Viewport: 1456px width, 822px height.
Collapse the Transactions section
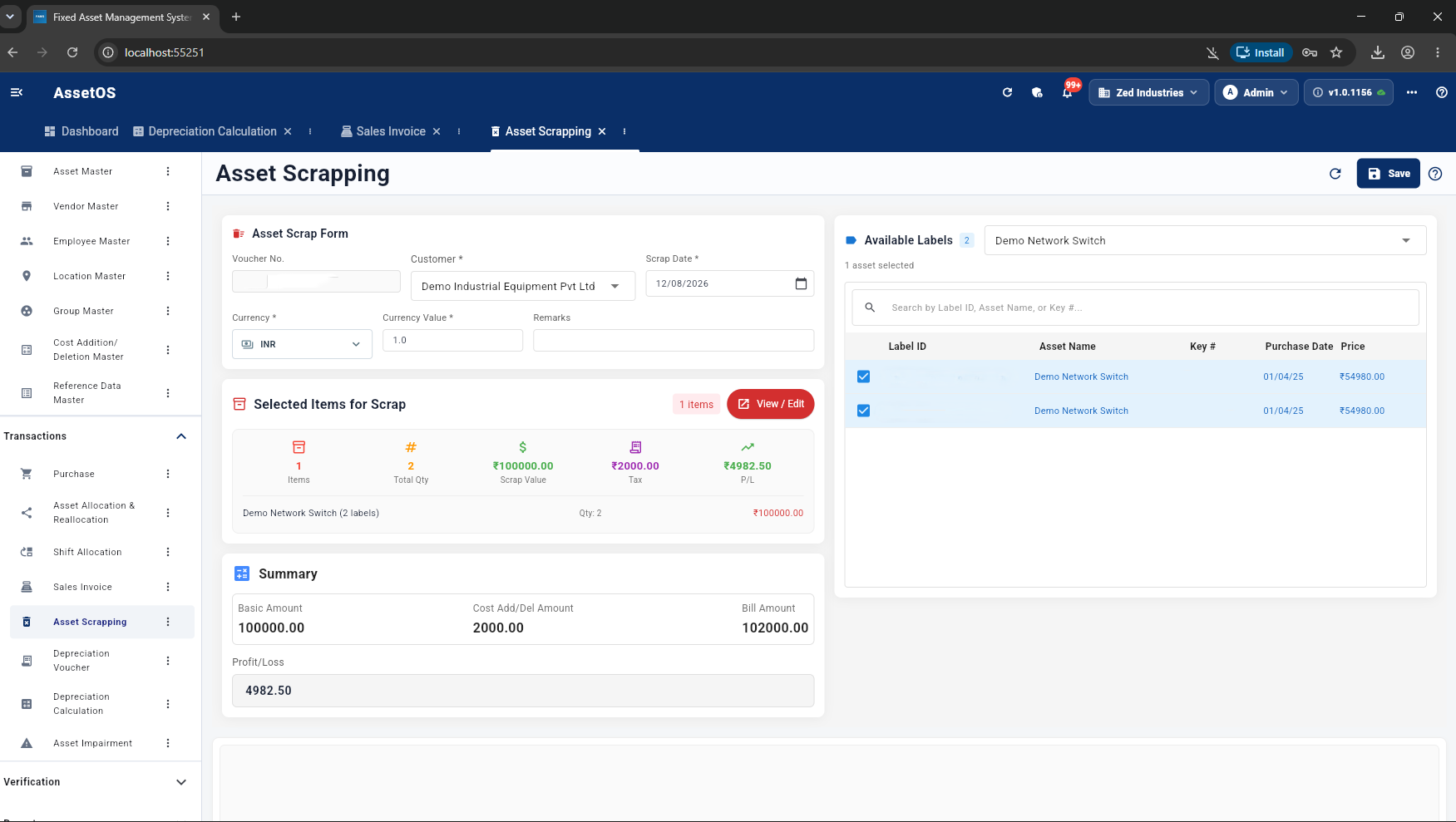pyautogui.click(x=181, y=436)
